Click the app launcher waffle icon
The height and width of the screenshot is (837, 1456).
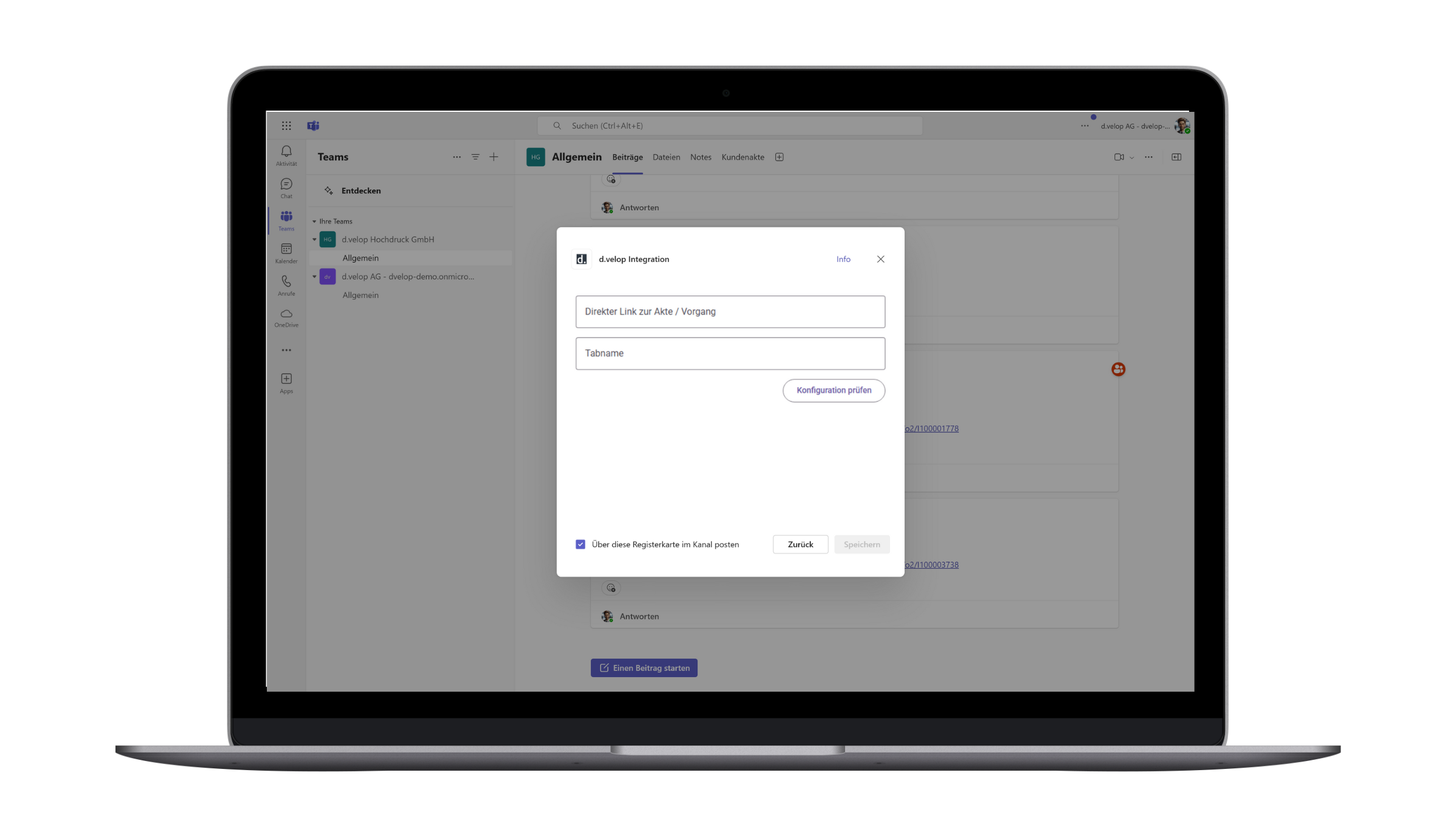click(x=286, y=126)
